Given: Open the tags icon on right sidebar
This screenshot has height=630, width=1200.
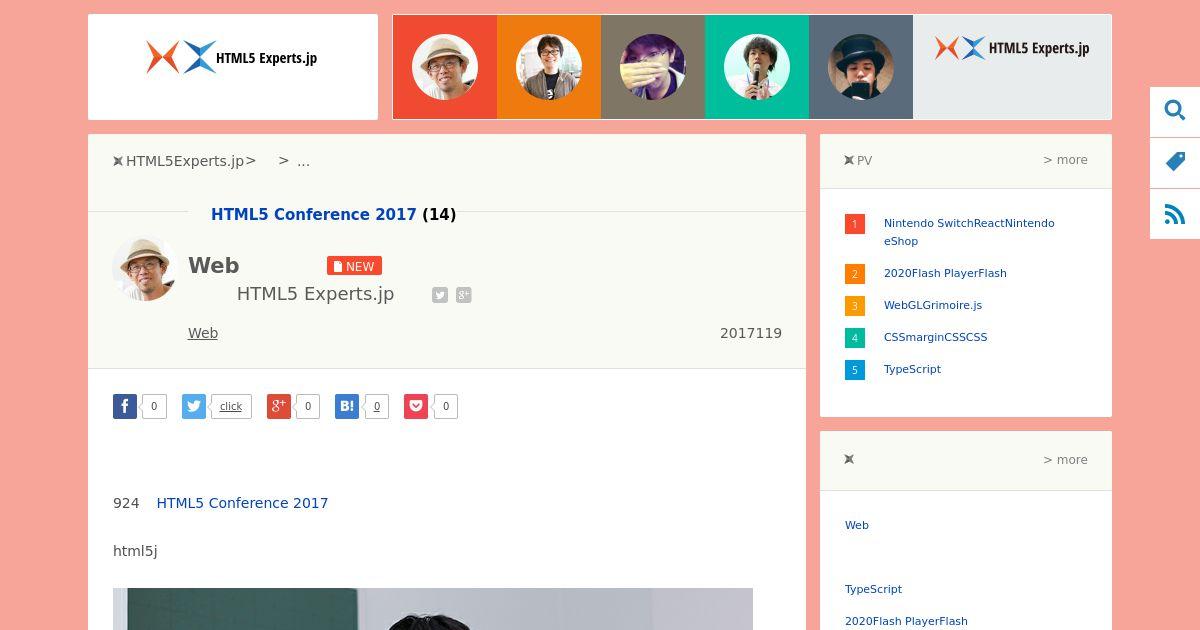Looking at the screenshot, I should [x=1175, y=162].
